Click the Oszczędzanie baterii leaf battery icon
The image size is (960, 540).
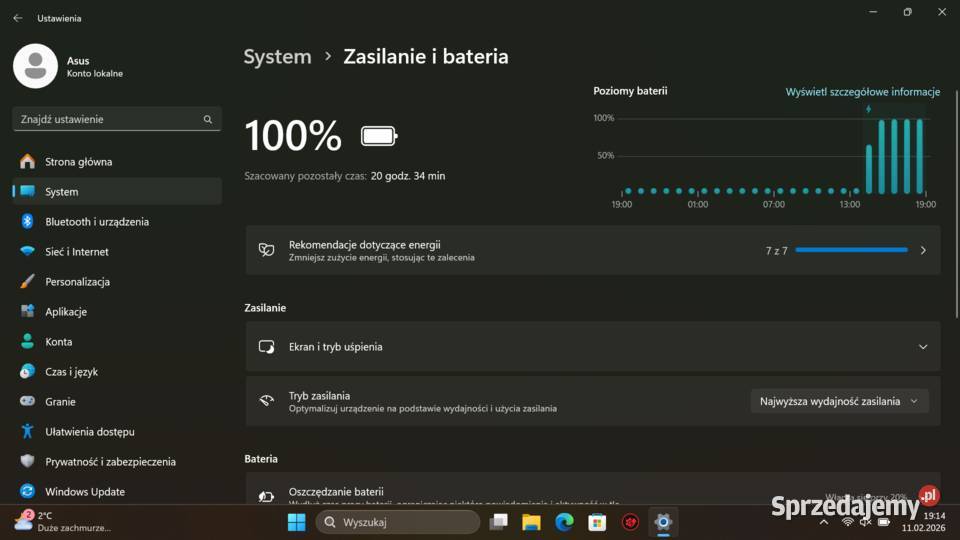tap(266, 496)
